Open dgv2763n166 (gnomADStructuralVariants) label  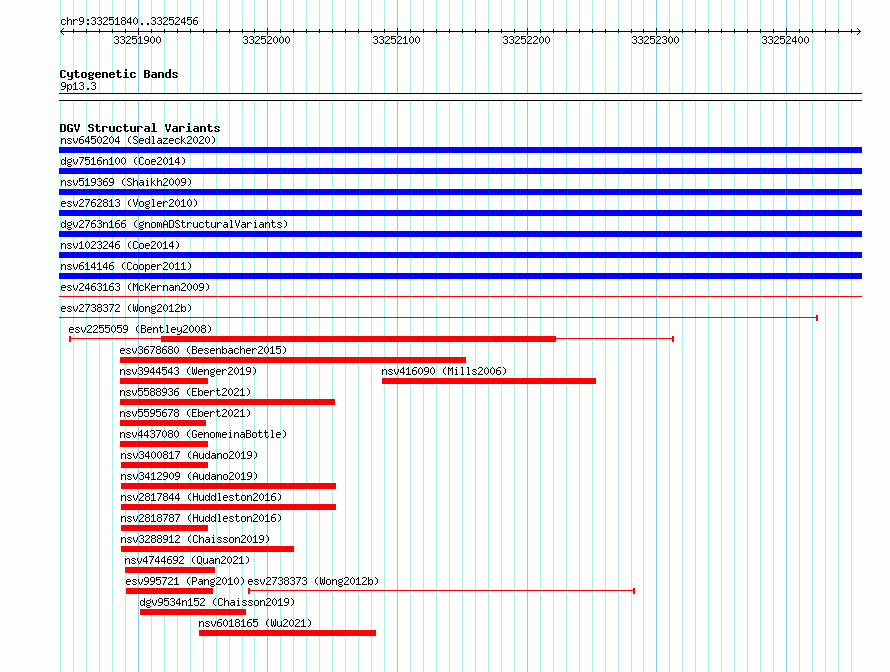point(174,224)
